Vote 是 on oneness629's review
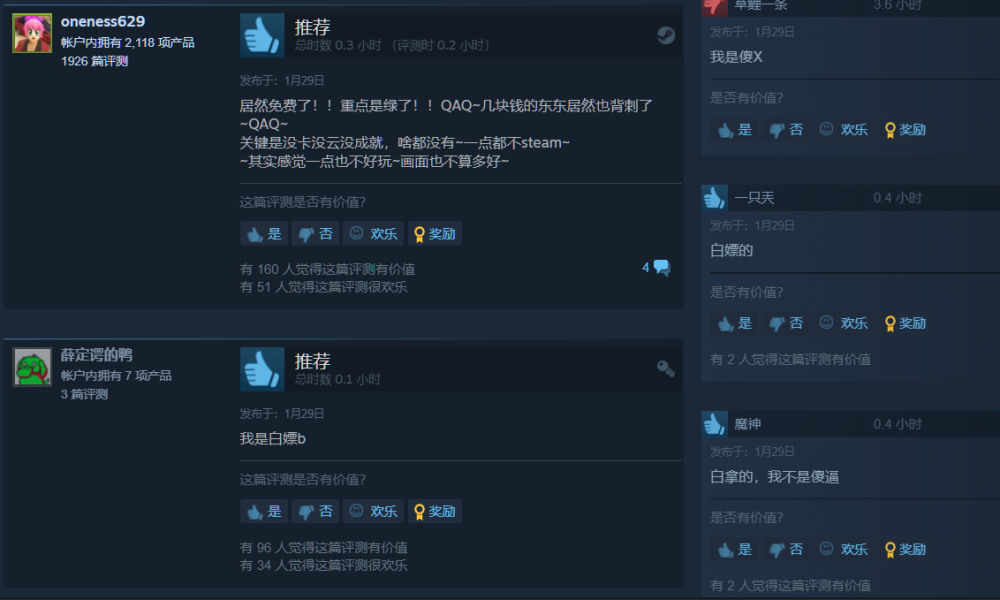This screenshot has width=1000, height=600. [x=264, y=234]
